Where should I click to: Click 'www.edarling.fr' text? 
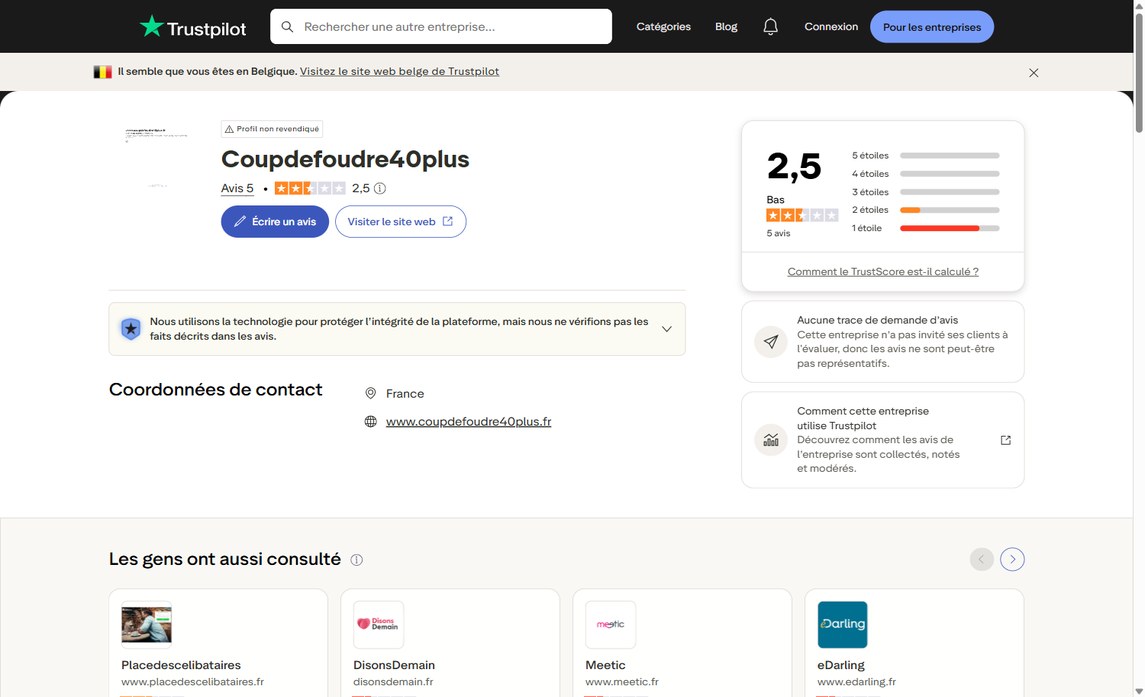[857, 682]
